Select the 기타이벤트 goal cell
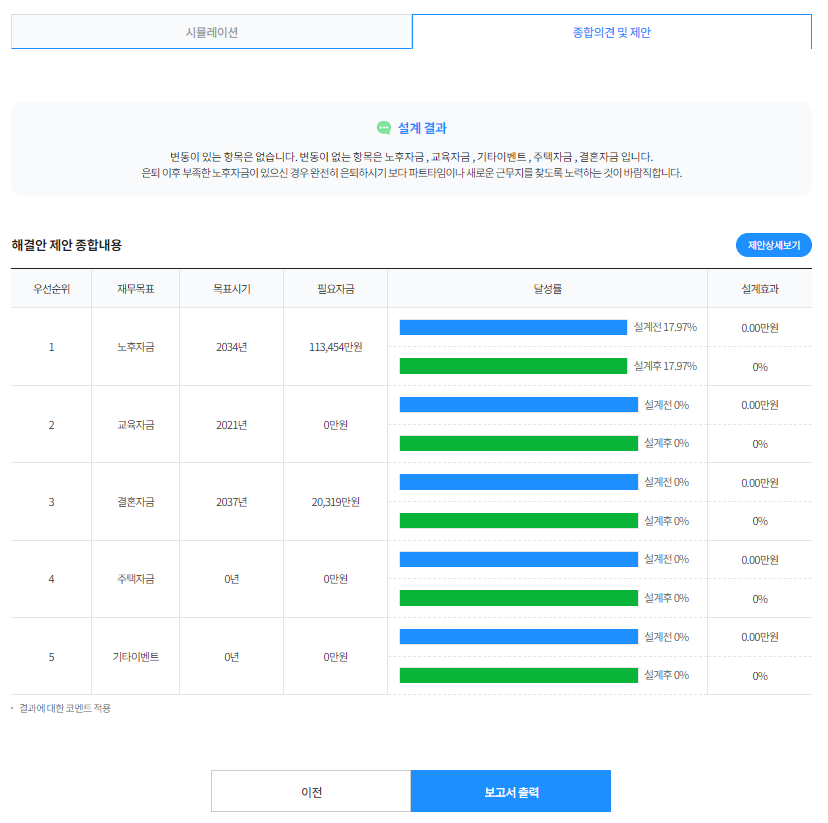The image size is (828, 823). pyautogui.click(x=136, y=657)
